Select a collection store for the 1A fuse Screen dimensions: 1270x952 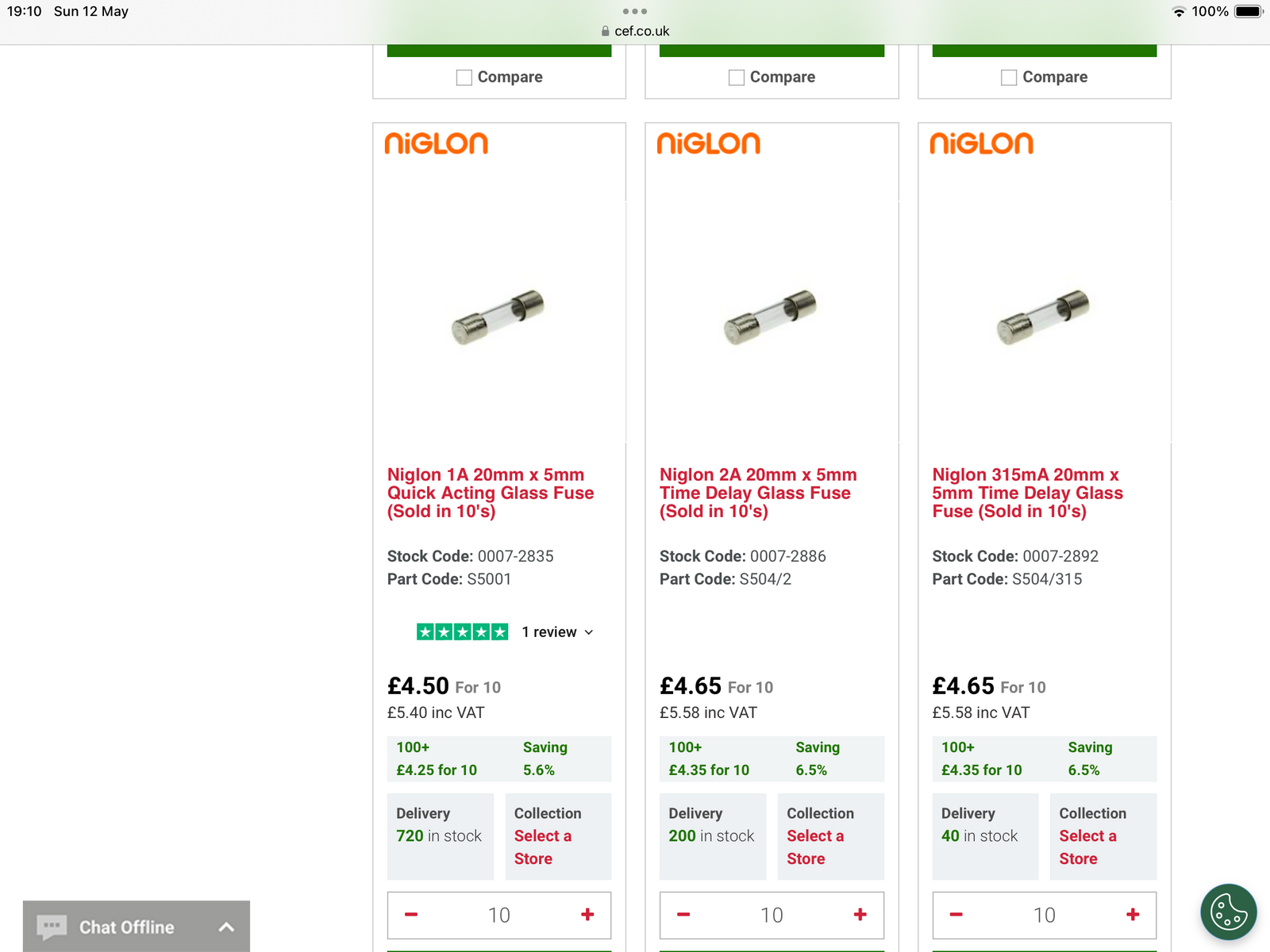point(543,846)
